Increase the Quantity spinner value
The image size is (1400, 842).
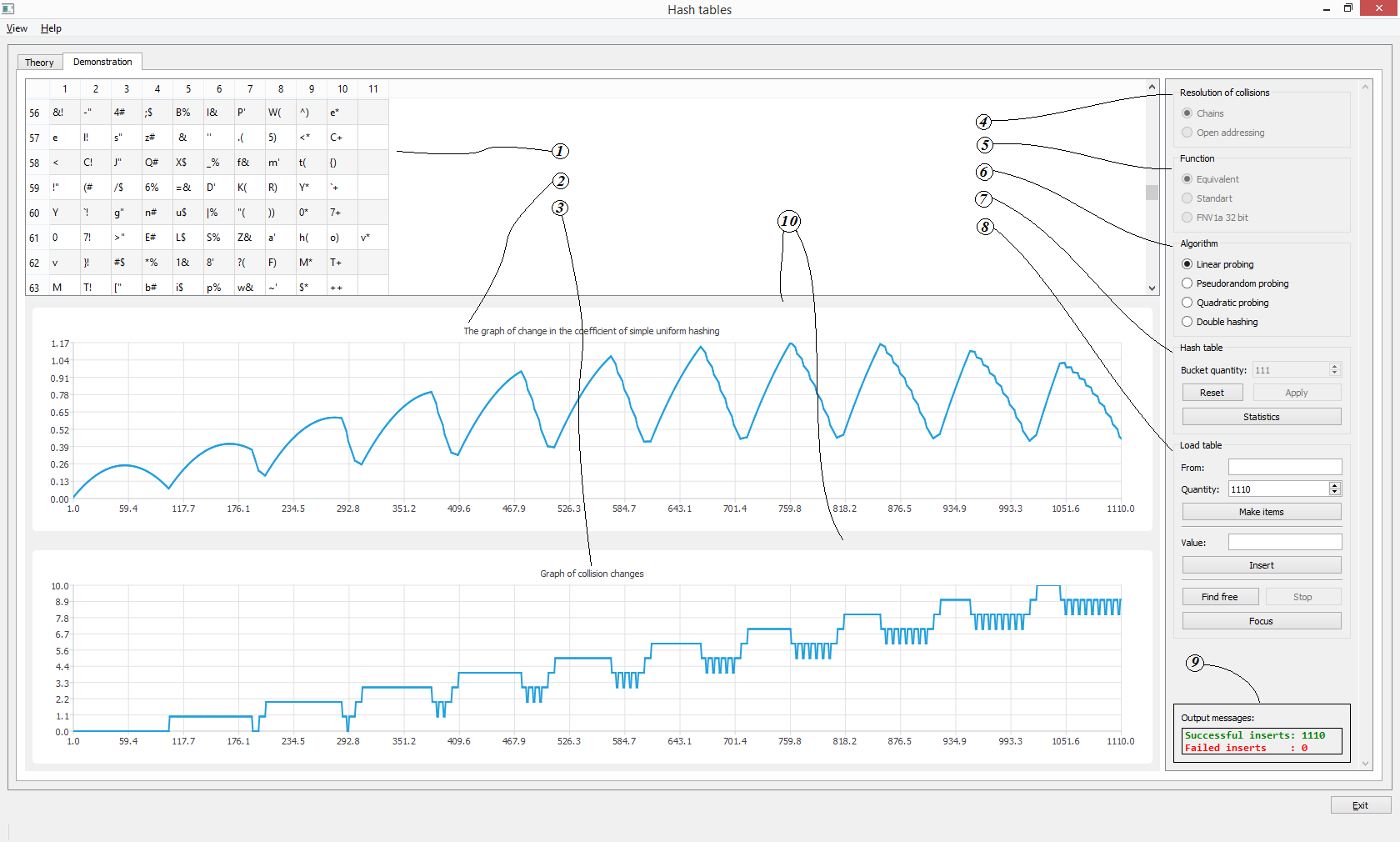(x=1335, y=486)
